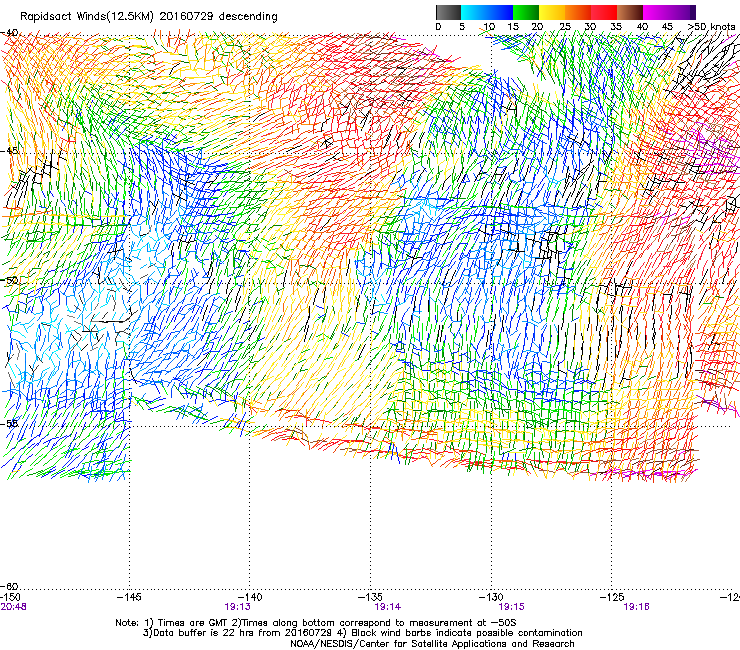Select the orange 25-30 knots legend swatch
Image resolution: width=740 pixels, height=650 pixels.
pyautogui.click(x=578, y=12)
